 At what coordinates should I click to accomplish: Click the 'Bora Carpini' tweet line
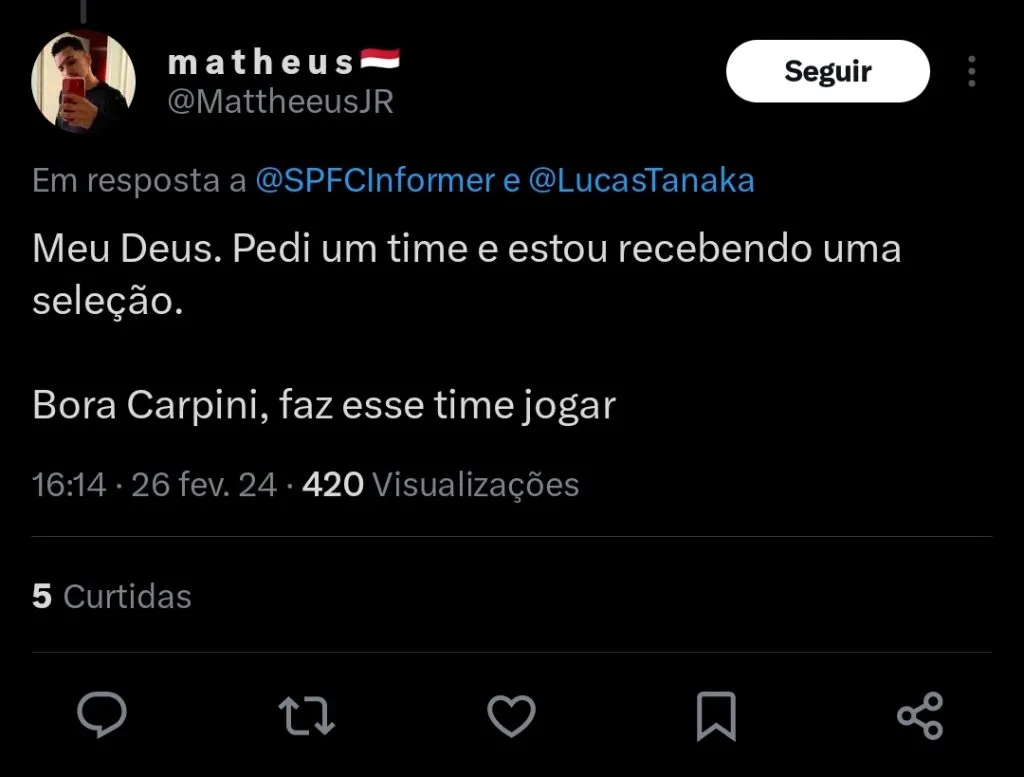point(324,405)
